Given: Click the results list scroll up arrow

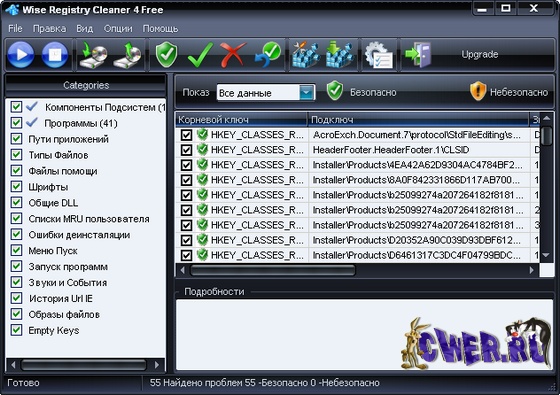Looking at the screenshot, I should 546,118.
